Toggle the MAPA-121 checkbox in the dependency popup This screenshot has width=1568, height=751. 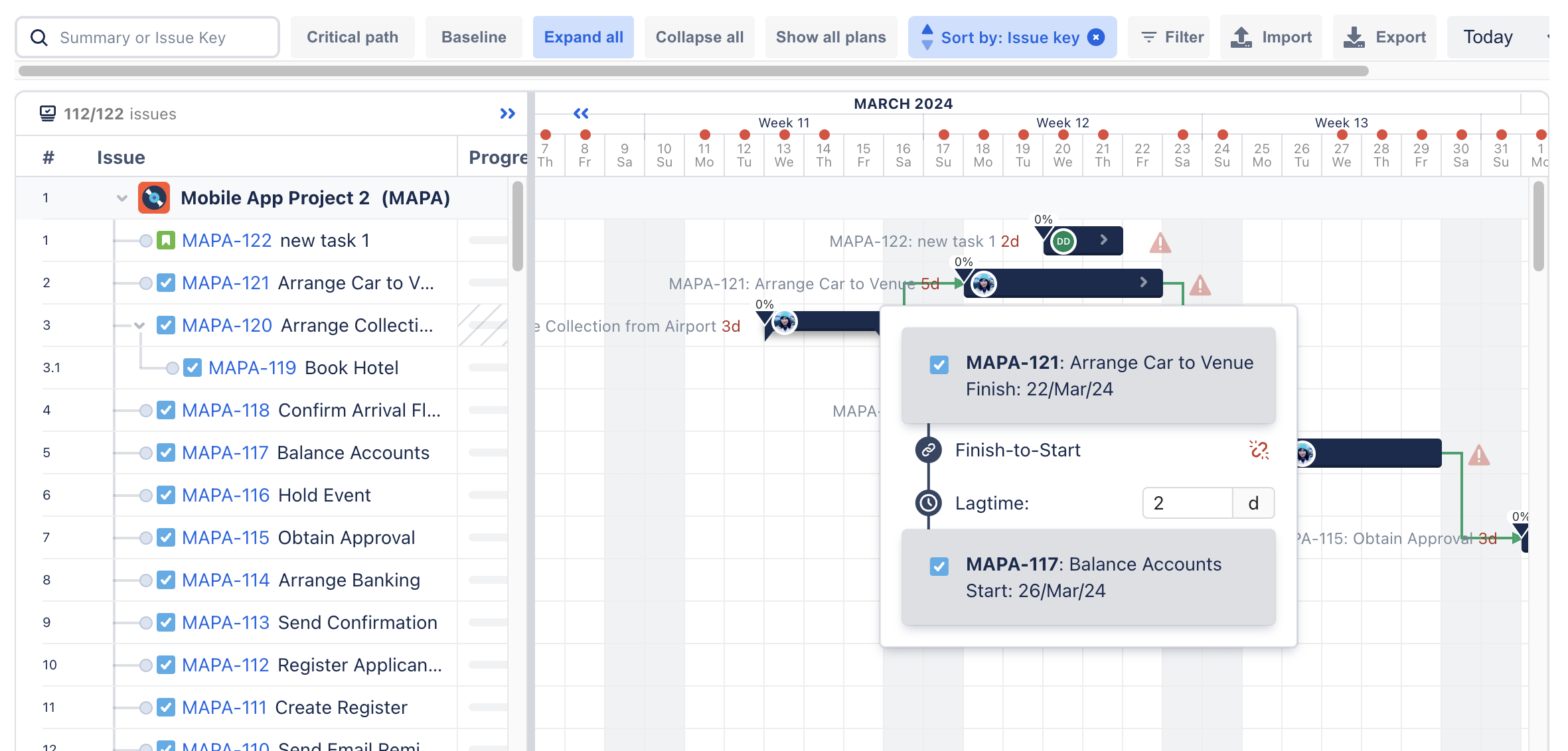pyautogui.click(x=939, y=364)
